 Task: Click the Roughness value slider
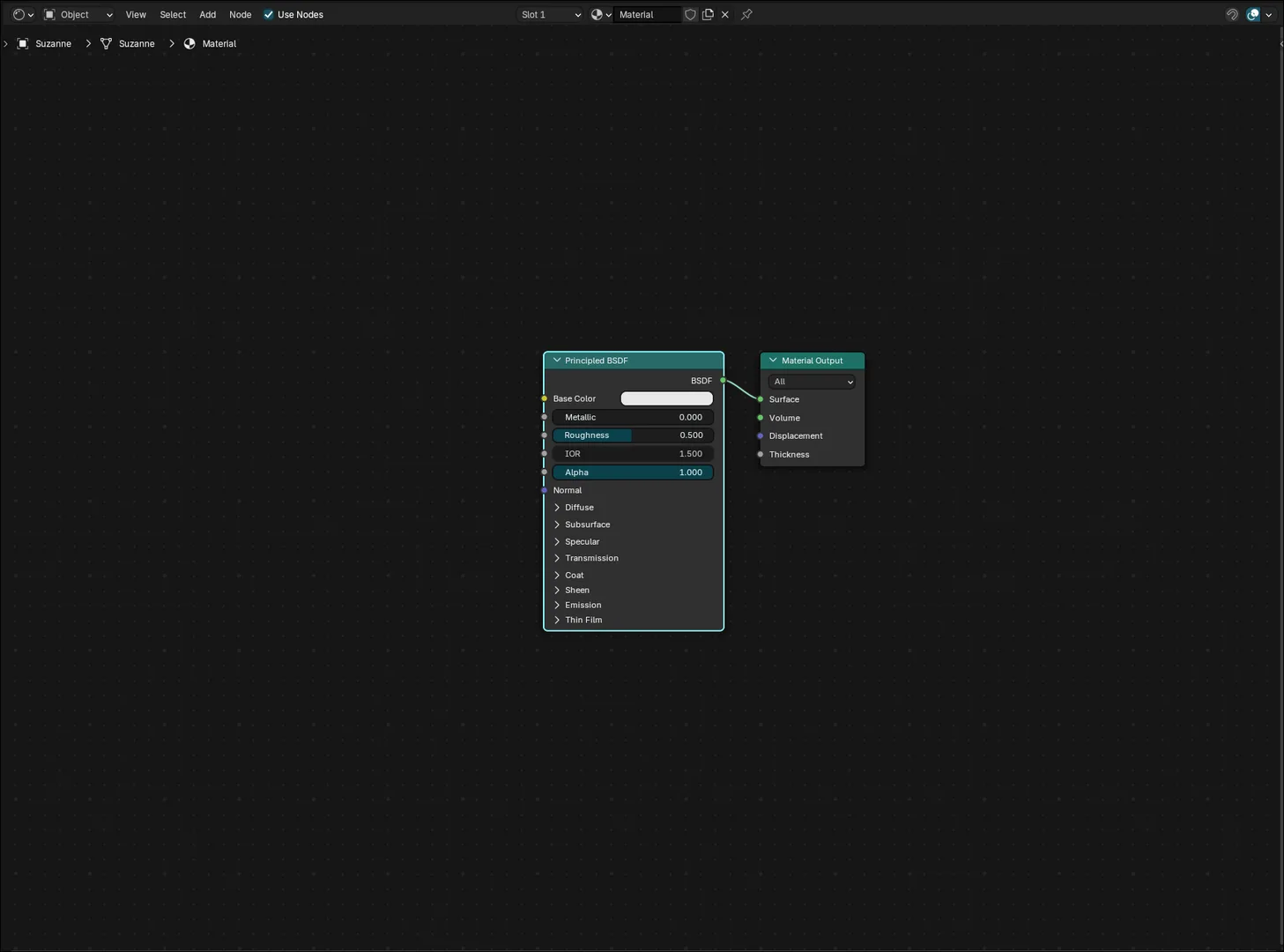[633, 435]
